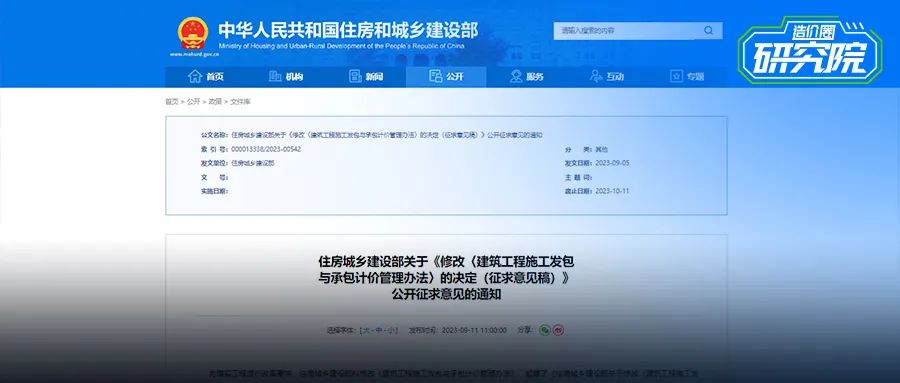Go to 政策 in the breadcrumb
The height and width of the screenshot is (383, 900).
(x=215, y=102)
